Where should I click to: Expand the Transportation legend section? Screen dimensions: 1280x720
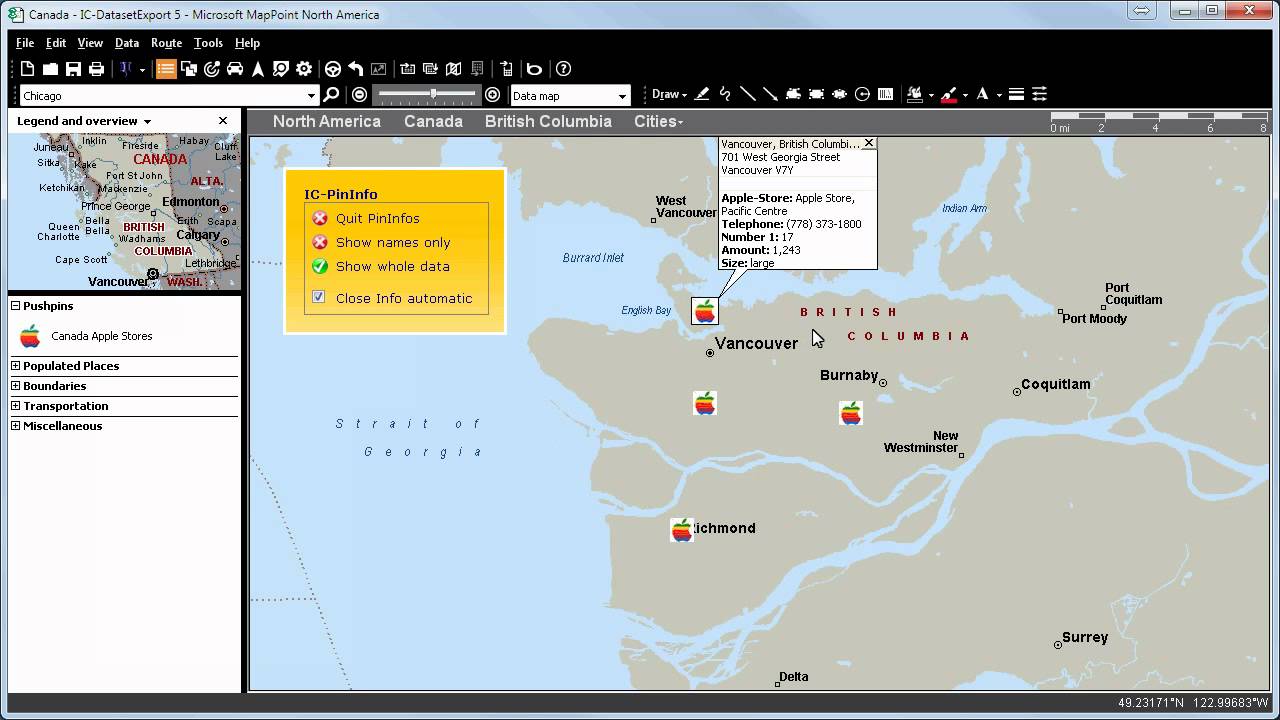coord(16,406)
